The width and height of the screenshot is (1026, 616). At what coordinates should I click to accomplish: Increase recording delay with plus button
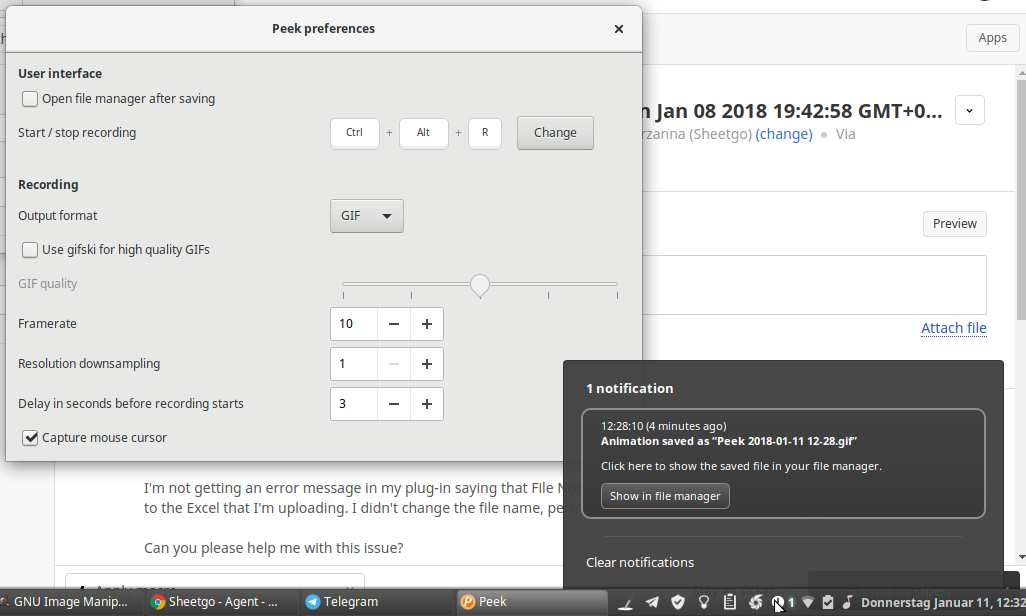pyautogui.click(x=427, y=404)
